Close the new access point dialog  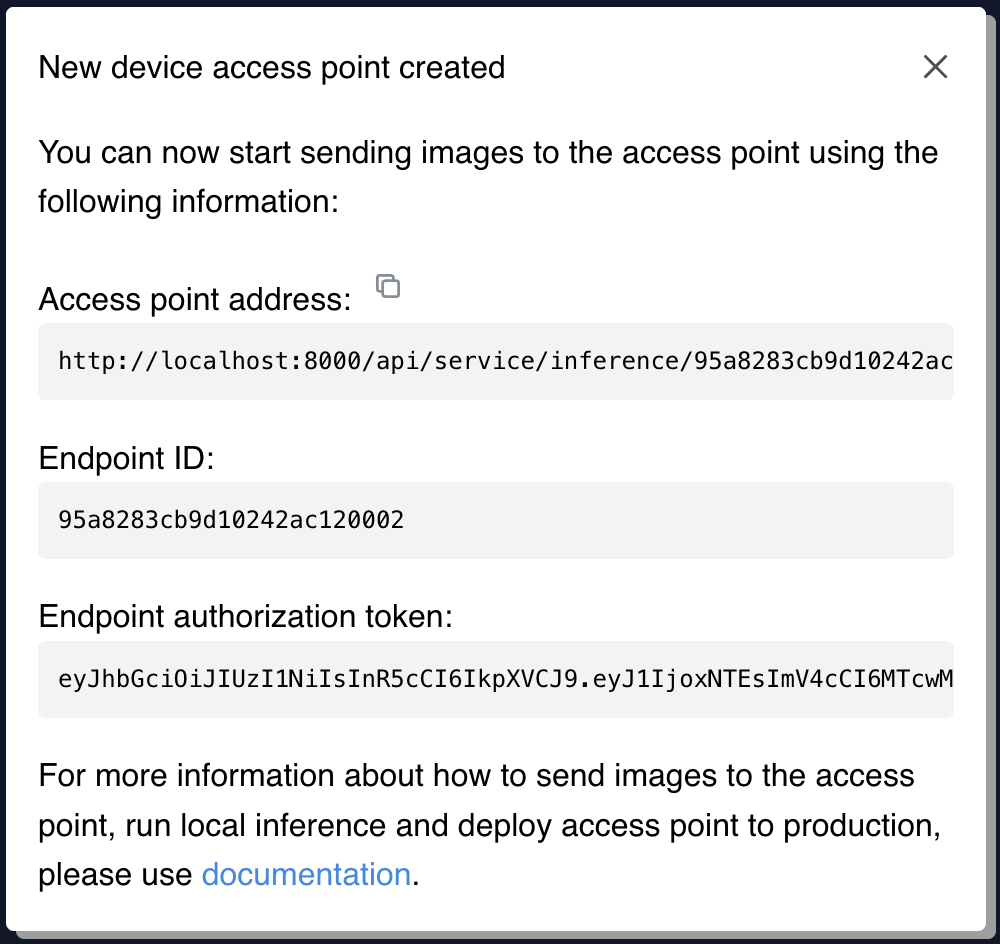pyautogui.click(x=935, y=67)
